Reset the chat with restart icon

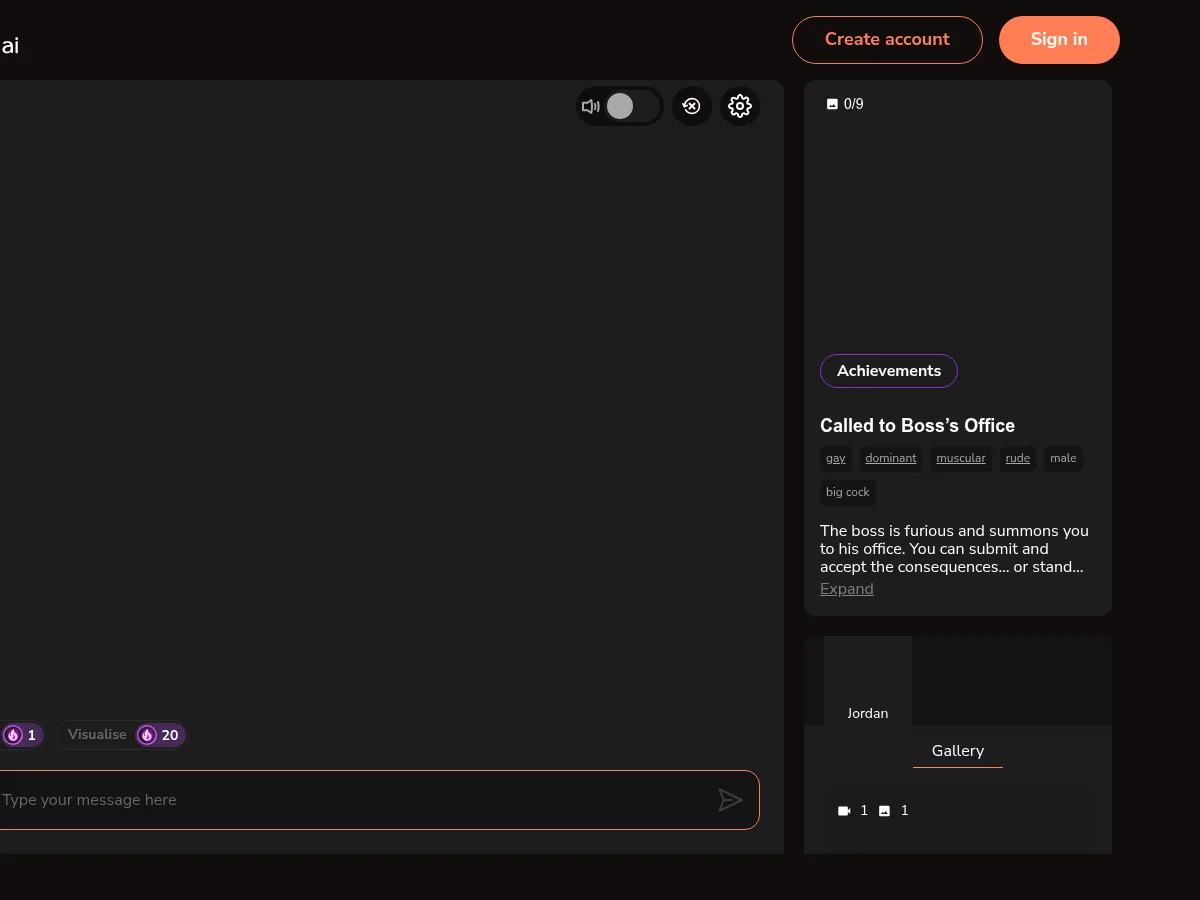coord(692,106)
